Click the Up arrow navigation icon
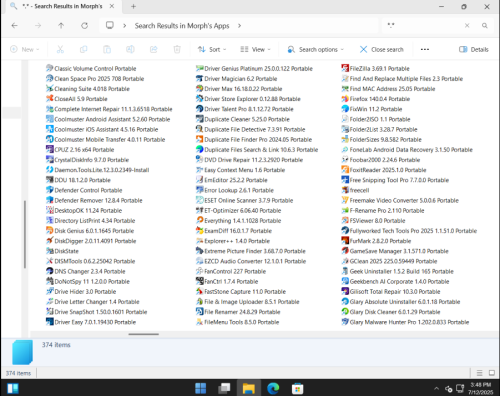Screen dimensions: 500x396 point(61,26)
